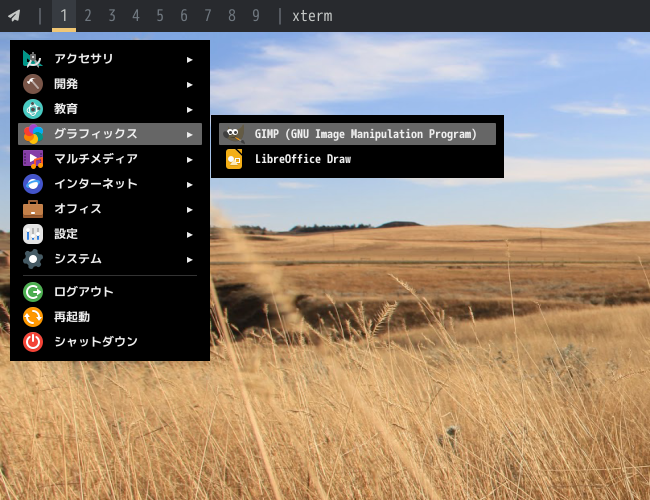Expand インターネット submenu arrow

(189, 185)
